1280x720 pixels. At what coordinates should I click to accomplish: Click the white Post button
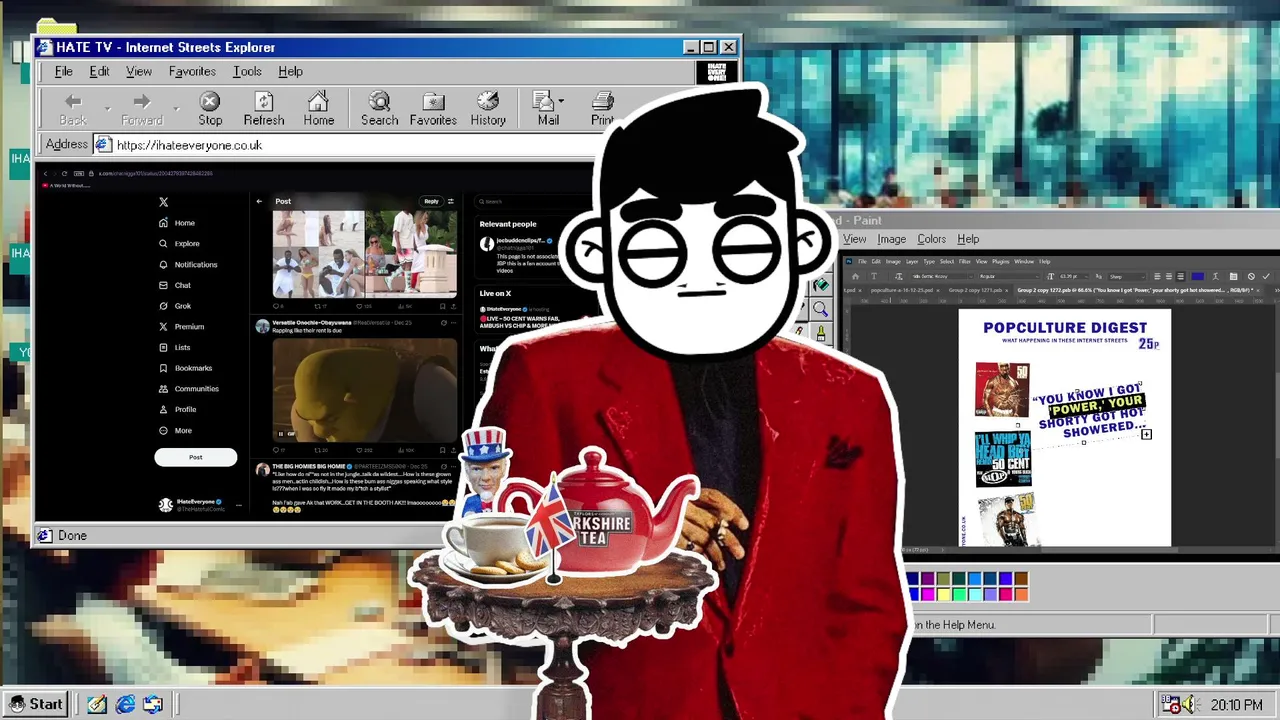(x=196, y=457)
